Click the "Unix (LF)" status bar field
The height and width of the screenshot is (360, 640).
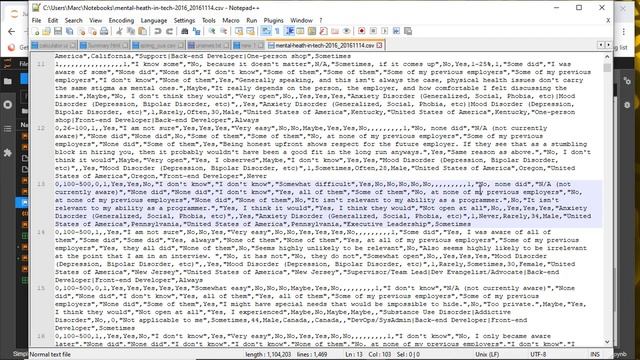(487, 354)
